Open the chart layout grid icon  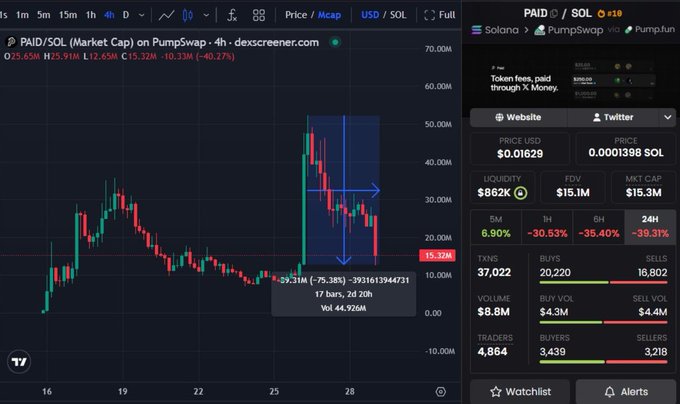[x=259, y=16]
